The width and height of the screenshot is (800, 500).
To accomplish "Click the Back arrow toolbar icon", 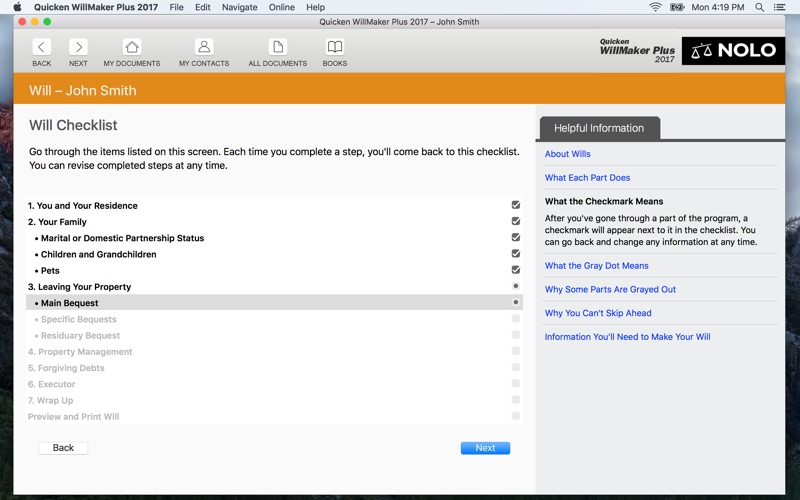I will click(x=41, y=47).
